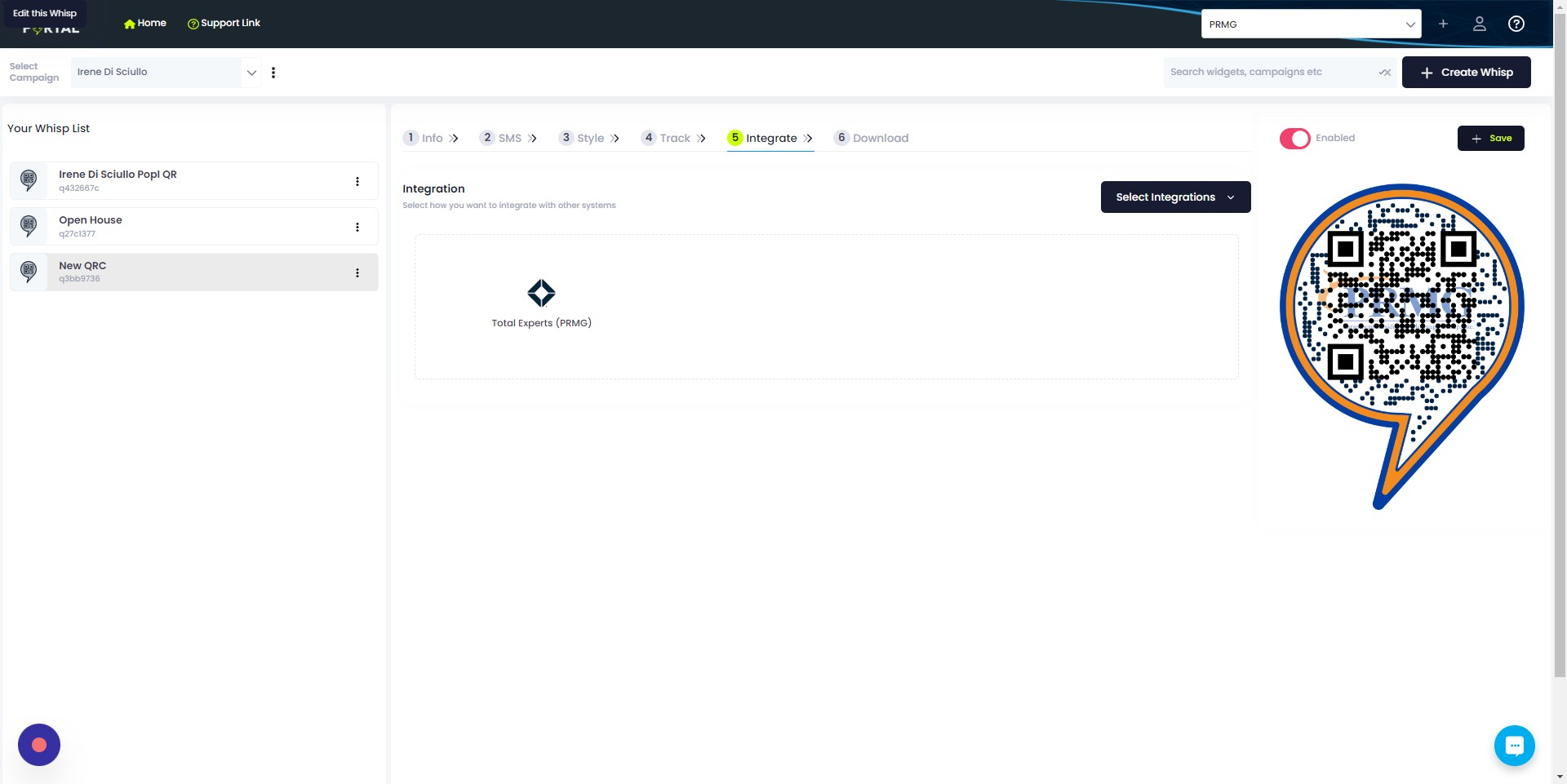Click the QR icon beside New QRC
1567x784 pixels.
[x=29, y=272]
